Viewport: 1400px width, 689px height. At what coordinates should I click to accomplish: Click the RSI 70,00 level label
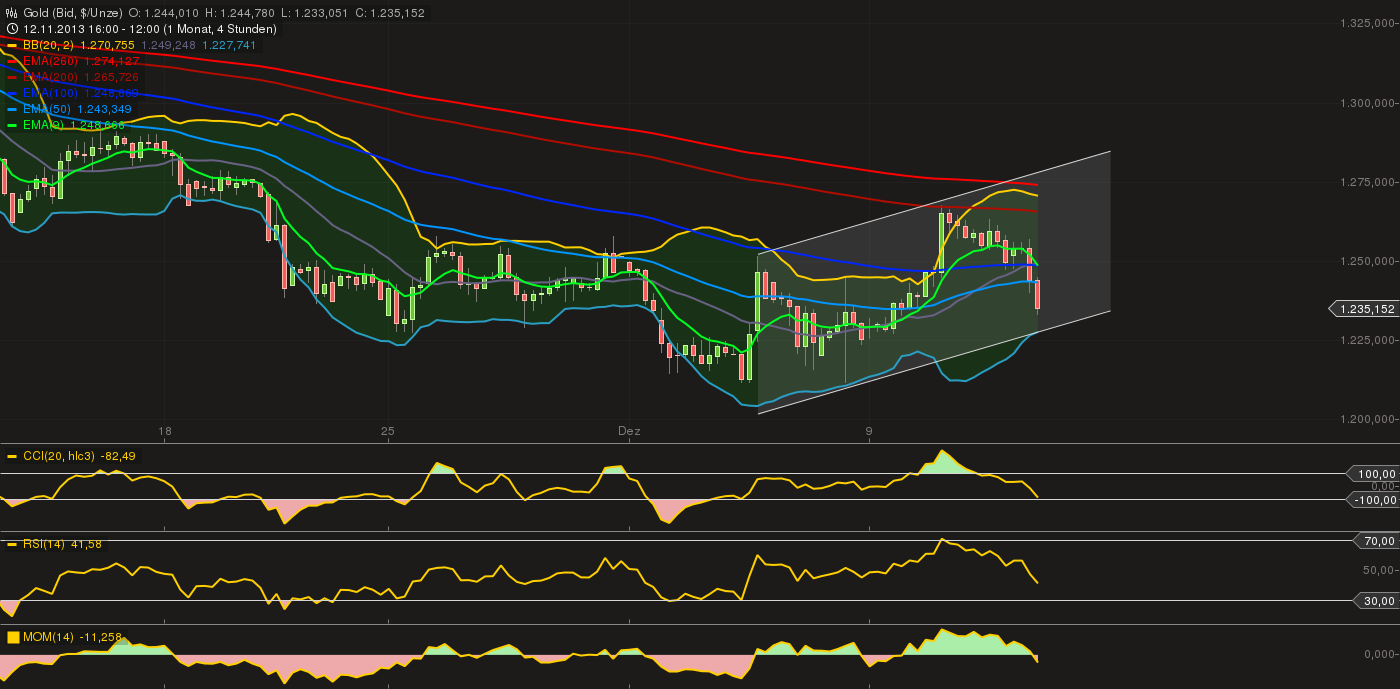pyautogui.click(x=1373, y=541)
